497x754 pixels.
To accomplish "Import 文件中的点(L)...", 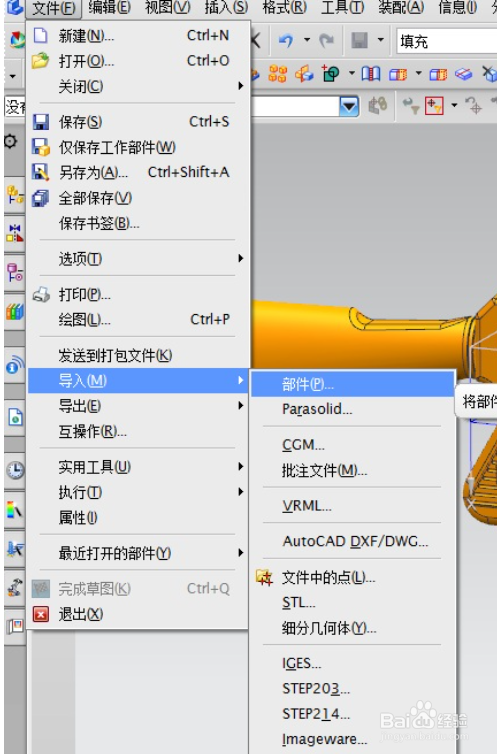I will tap(353, 577).
